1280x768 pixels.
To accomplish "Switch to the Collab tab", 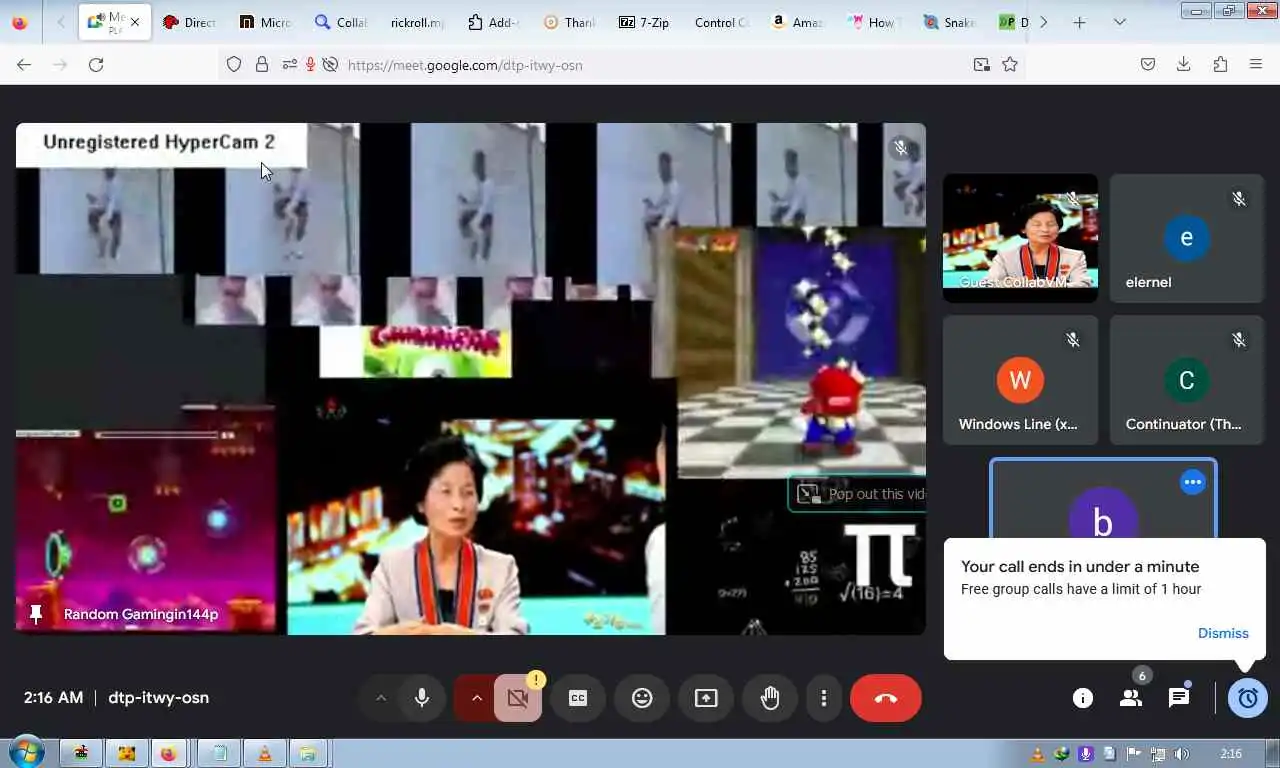I will pyautogui.click(x=341, y=22).
